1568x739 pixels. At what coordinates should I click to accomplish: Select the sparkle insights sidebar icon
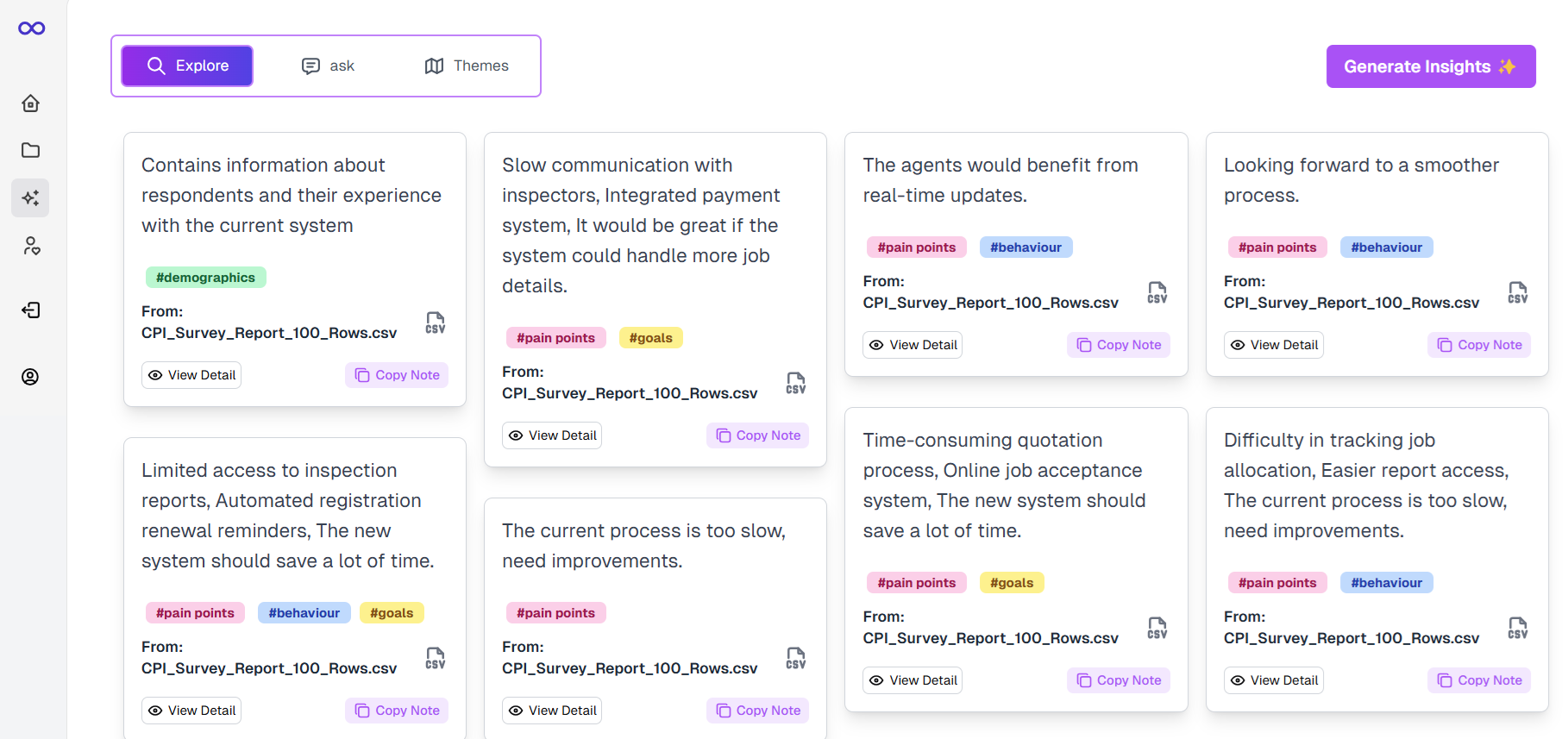31,198
